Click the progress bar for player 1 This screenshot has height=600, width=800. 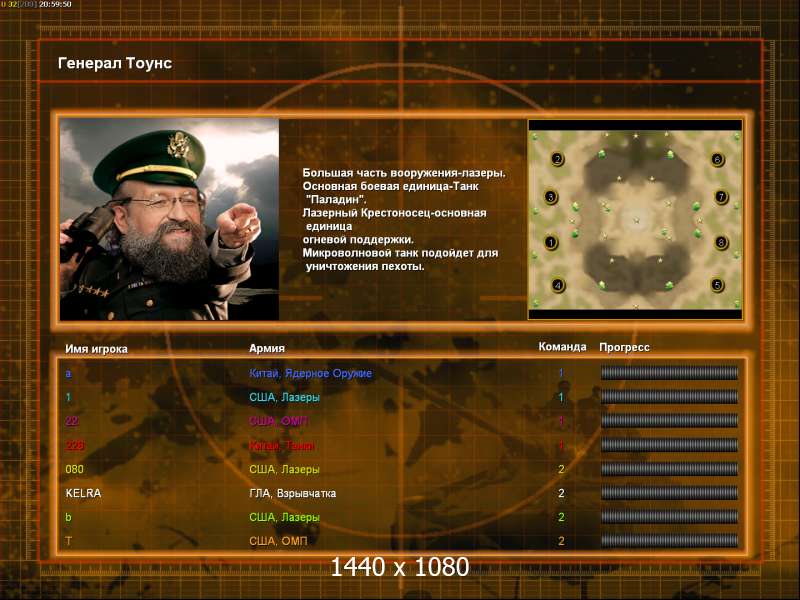point(669,397)
